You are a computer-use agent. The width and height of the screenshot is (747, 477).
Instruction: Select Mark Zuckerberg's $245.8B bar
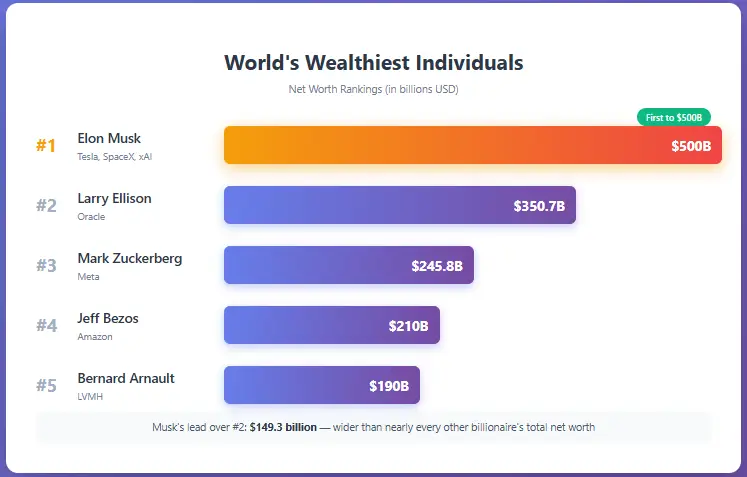348,265
